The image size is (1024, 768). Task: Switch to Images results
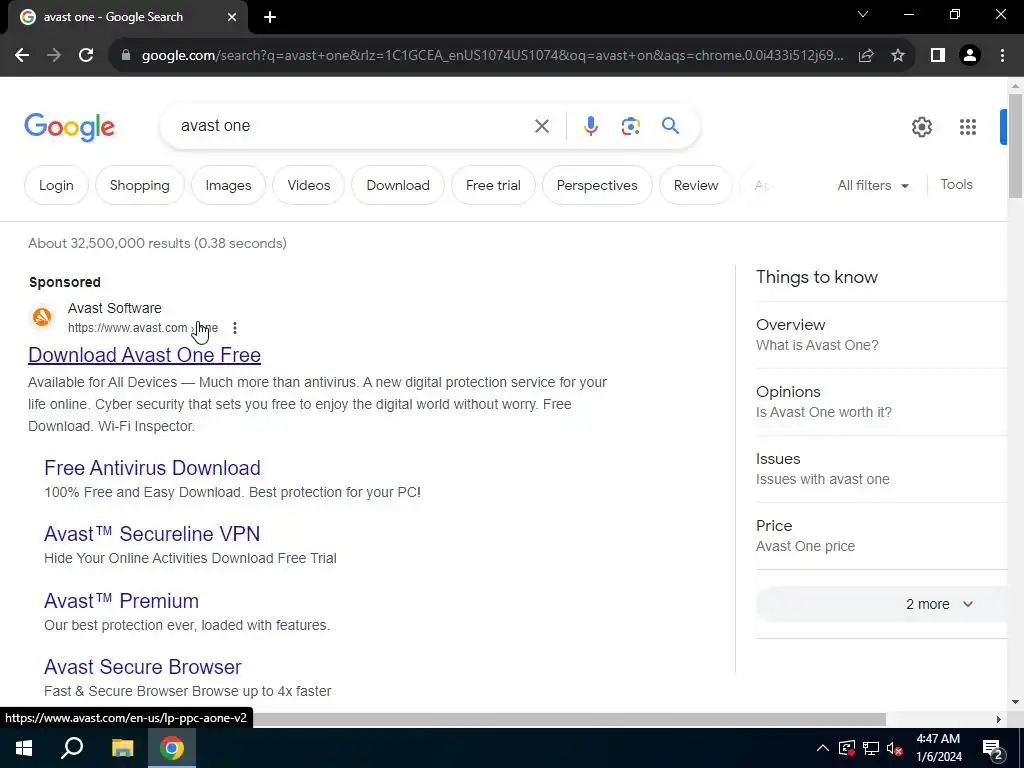pos(229,185)
